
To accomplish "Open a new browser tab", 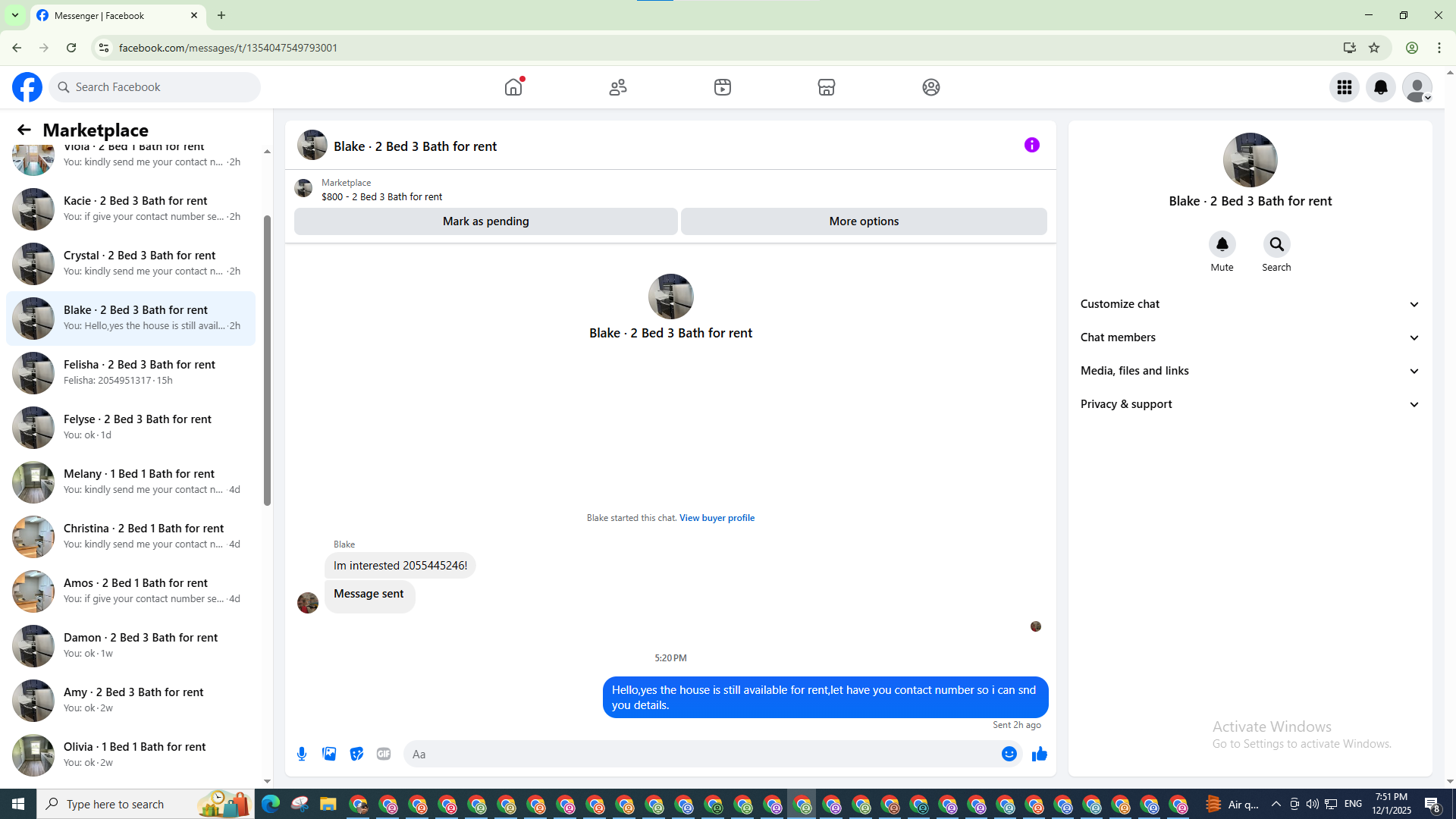I will point(221,15).
